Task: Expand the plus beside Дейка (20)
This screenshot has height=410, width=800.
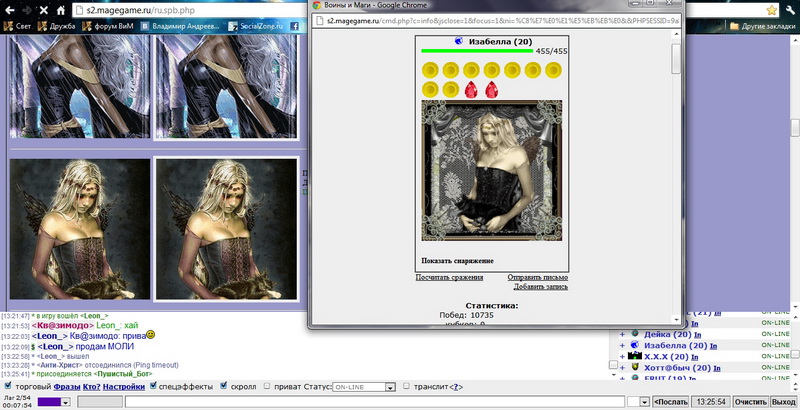Action: coord(622,335)
